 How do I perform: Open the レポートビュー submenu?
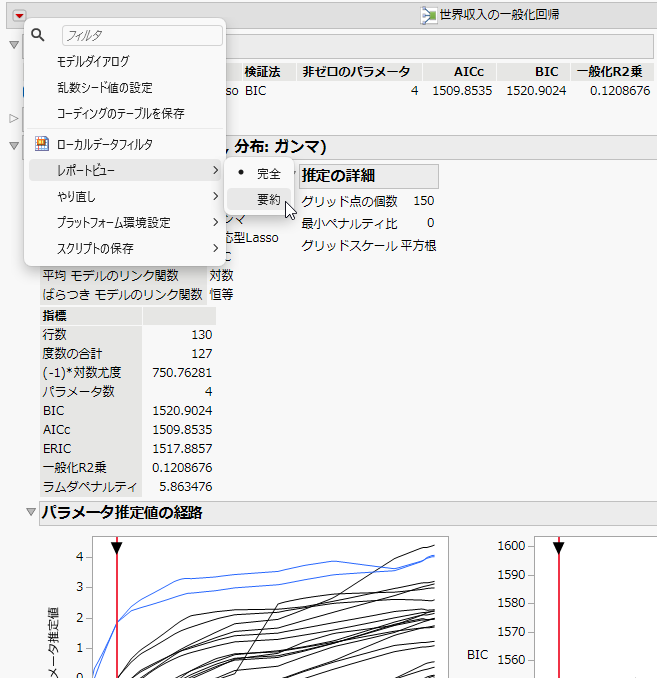tap(125, 170)
